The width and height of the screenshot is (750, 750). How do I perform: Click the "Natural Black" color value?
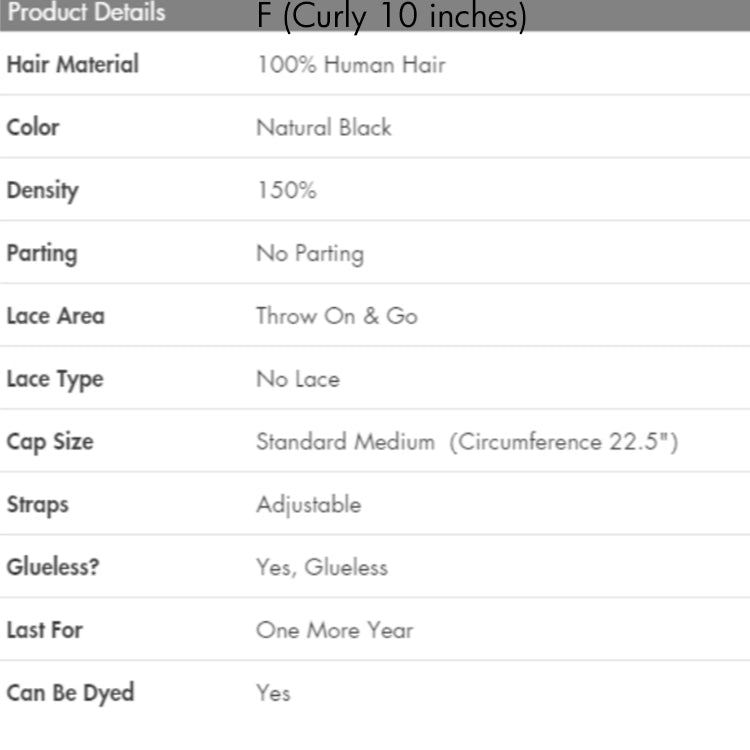pyautogui.click(x=324, y=127)
